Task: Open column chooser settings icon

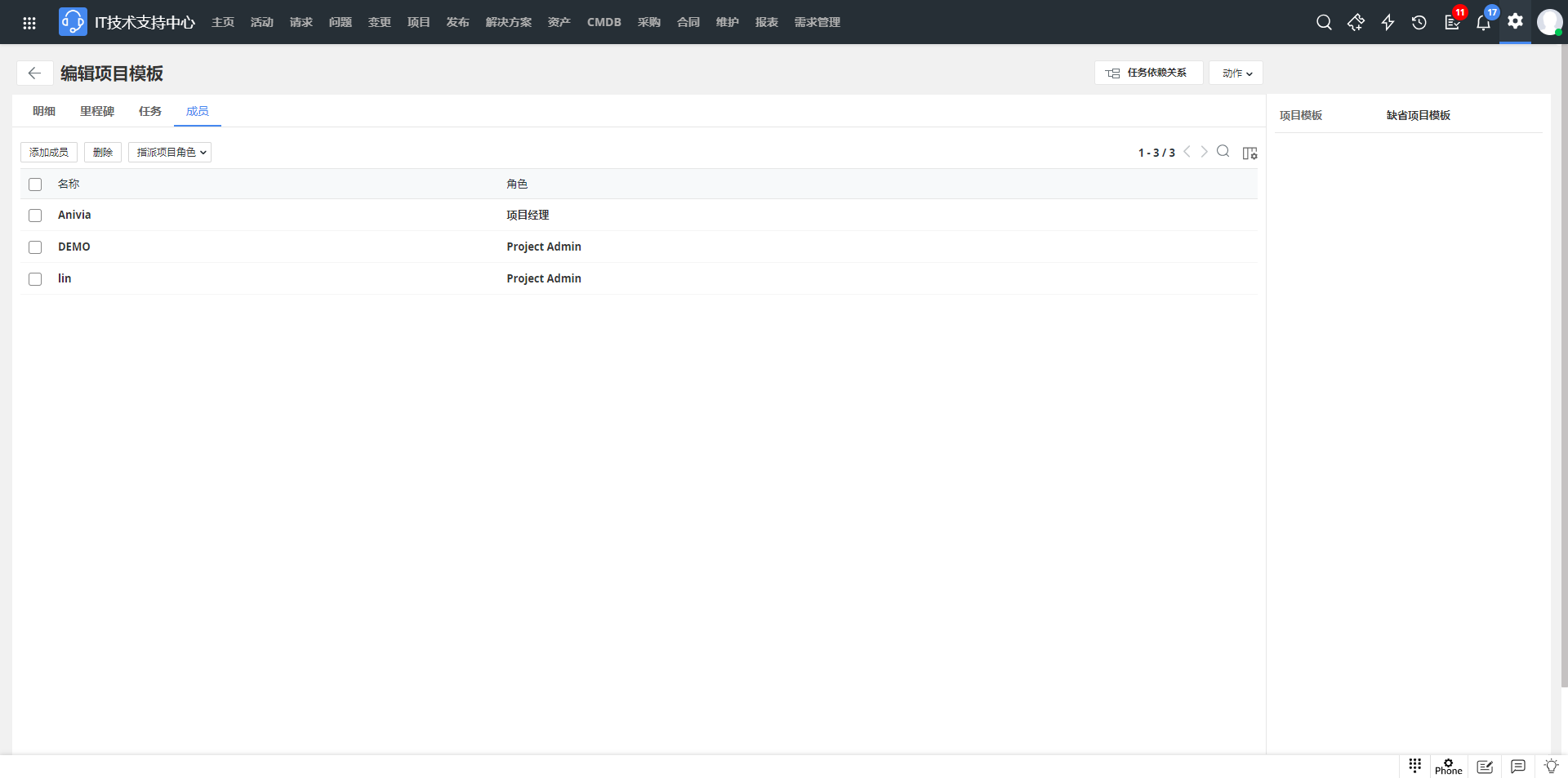Action: click(x=1249, y=153)
